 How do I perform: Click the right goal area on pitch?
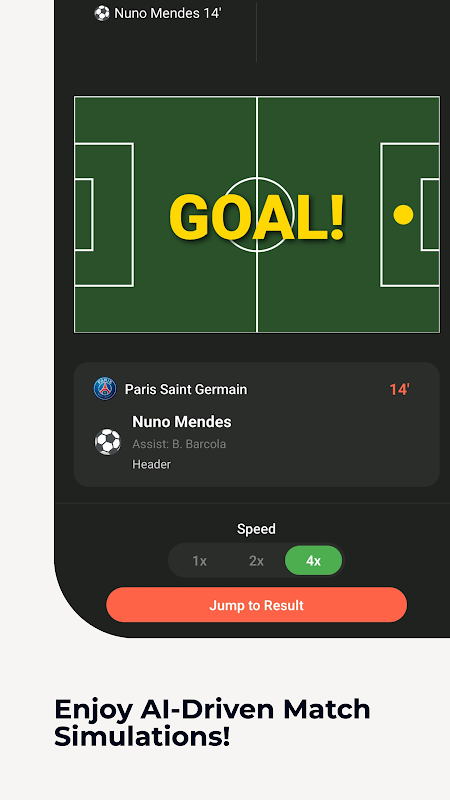pos(430,215)
